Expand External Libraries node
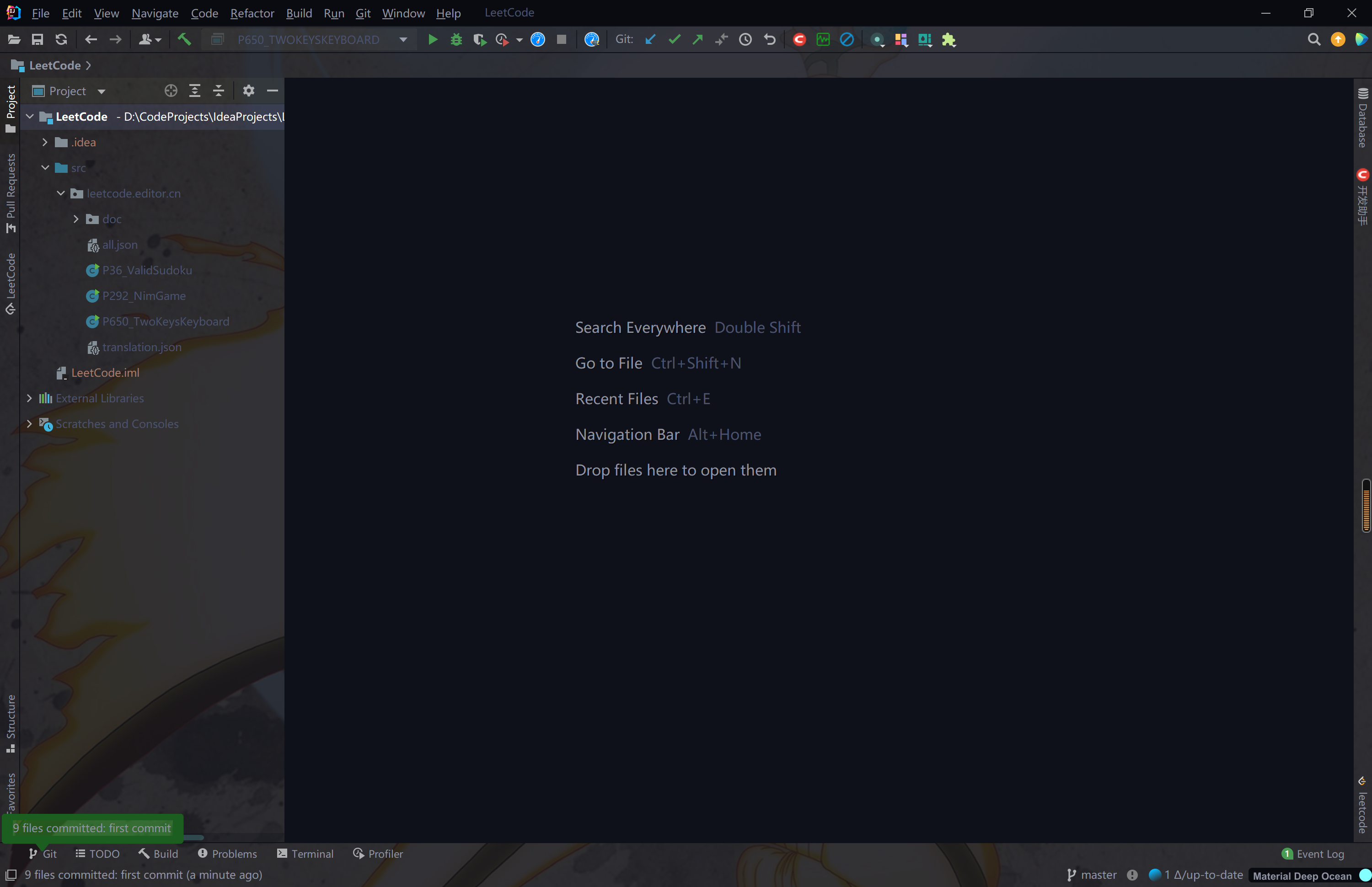 click(x=29, y=398)
